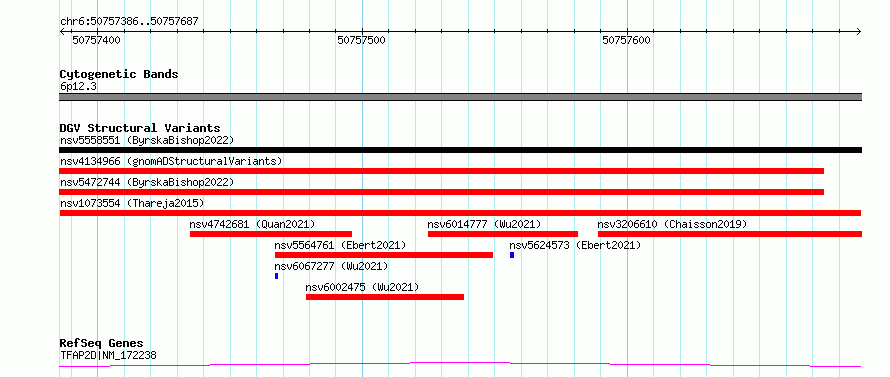The width and height of the screenshot is (890, 377).
Task: Open the nsv1073554 Thareja2015 variant bar
Action: 460,213
